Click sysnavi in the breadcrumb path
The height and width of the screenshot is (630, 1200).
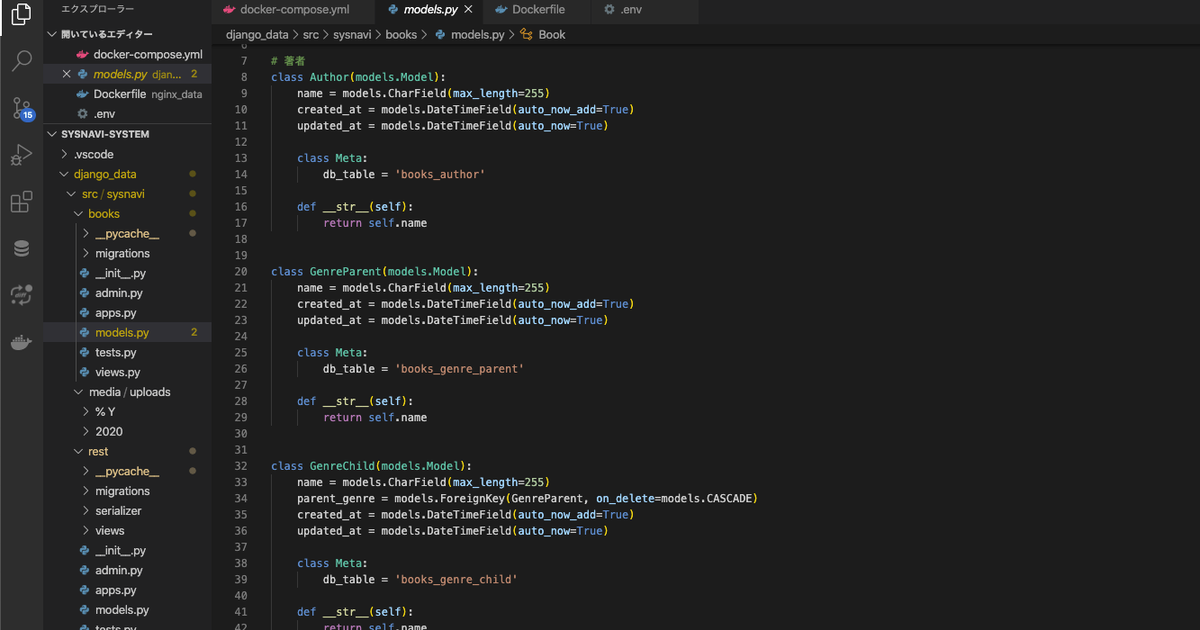click(352, 34)
